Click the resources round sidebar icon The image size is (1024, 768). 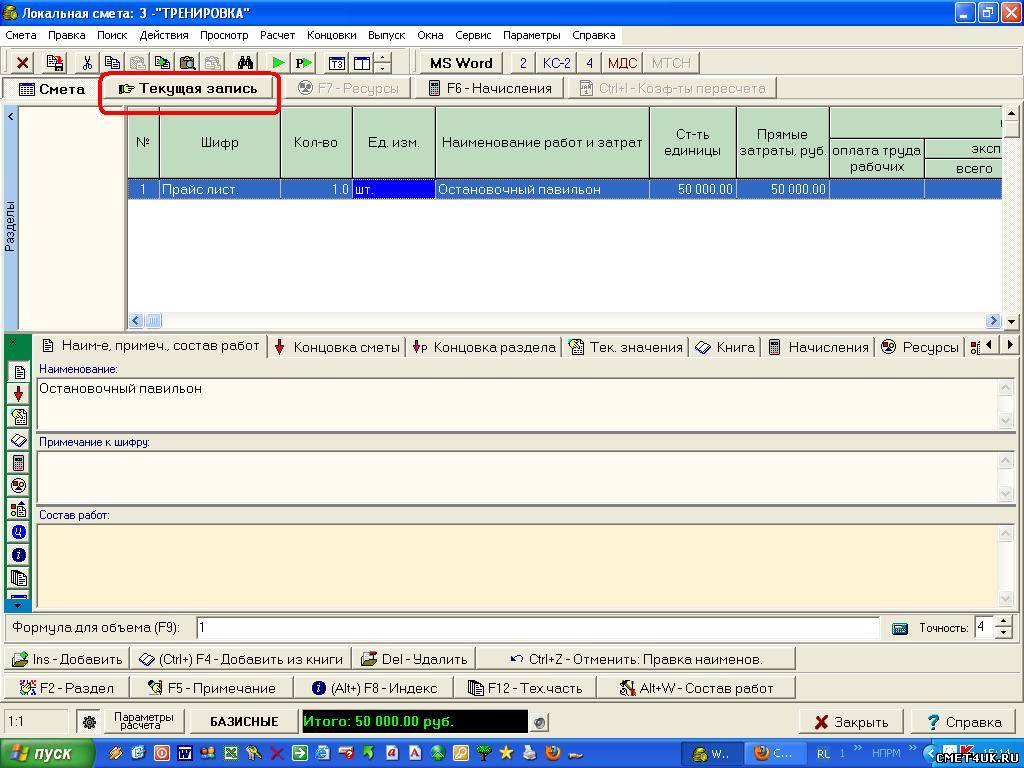pyautogui.click(x=18, y=485)
